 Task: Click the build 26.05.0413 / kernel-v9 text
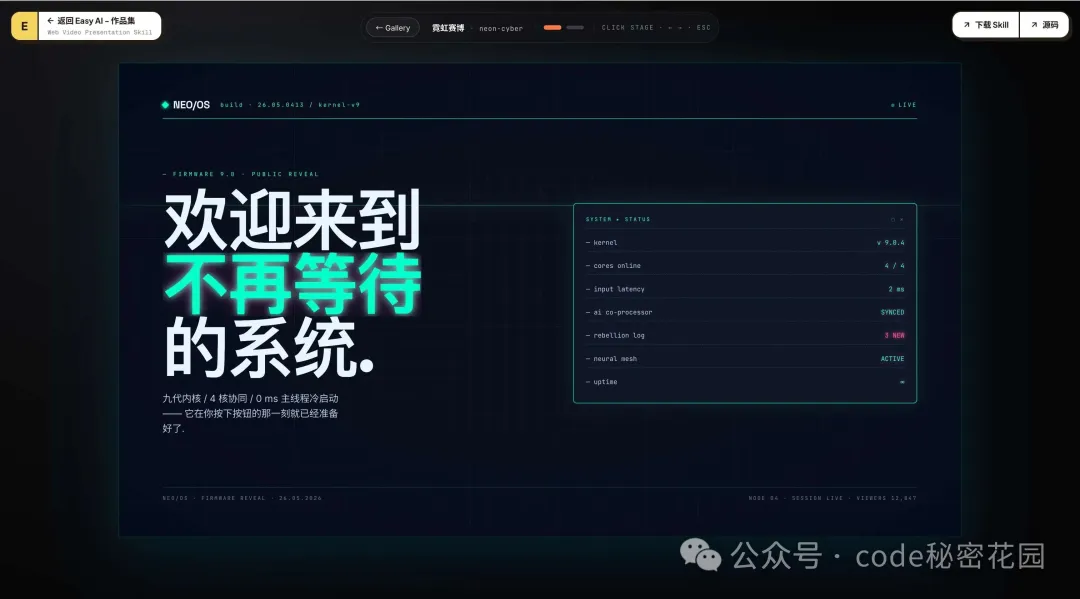pyautogui.click(x=290, y=105)
